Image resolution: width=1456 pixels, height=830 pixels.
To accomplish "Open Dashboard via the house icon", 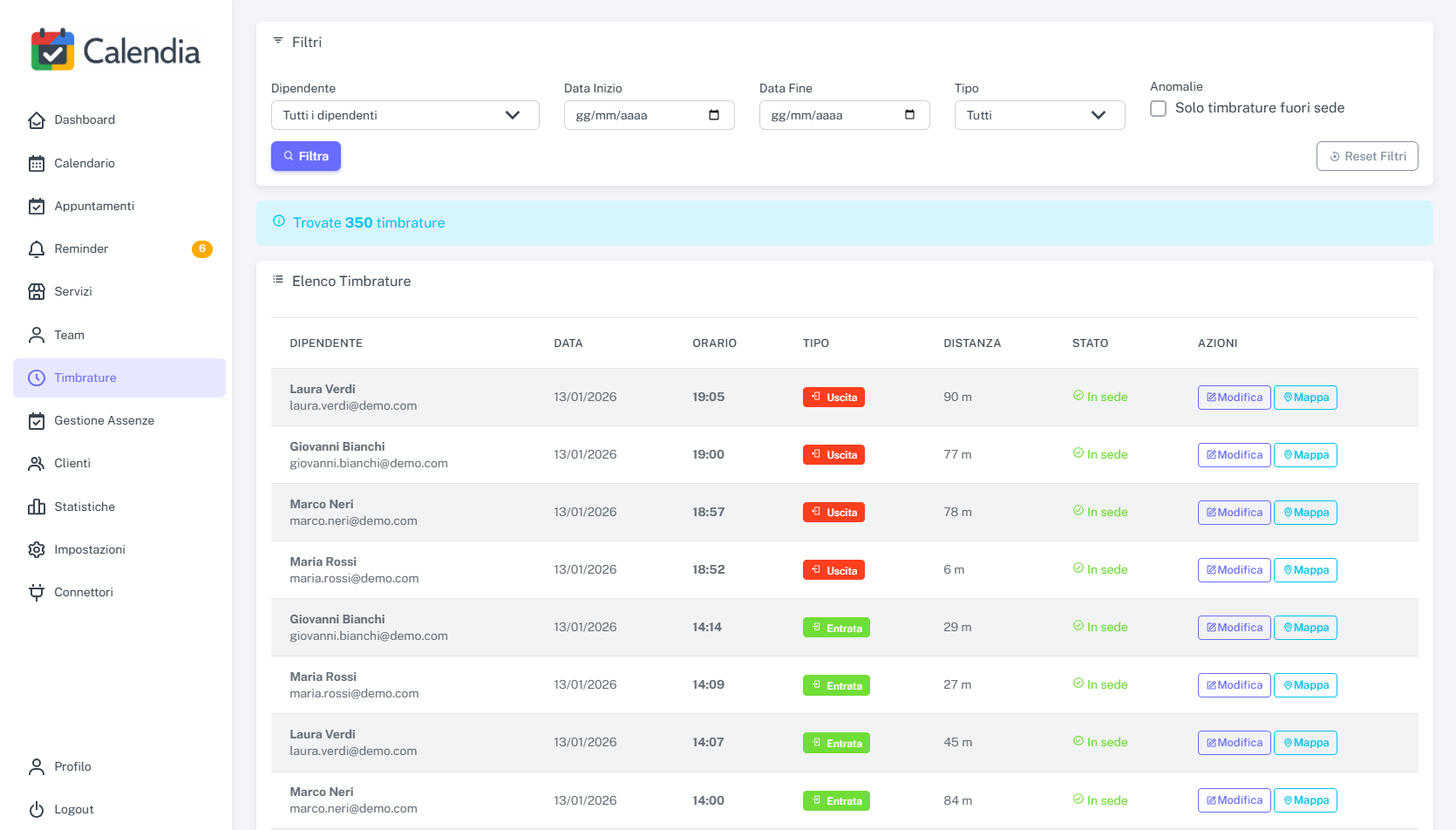I will [x=37, y=120].
